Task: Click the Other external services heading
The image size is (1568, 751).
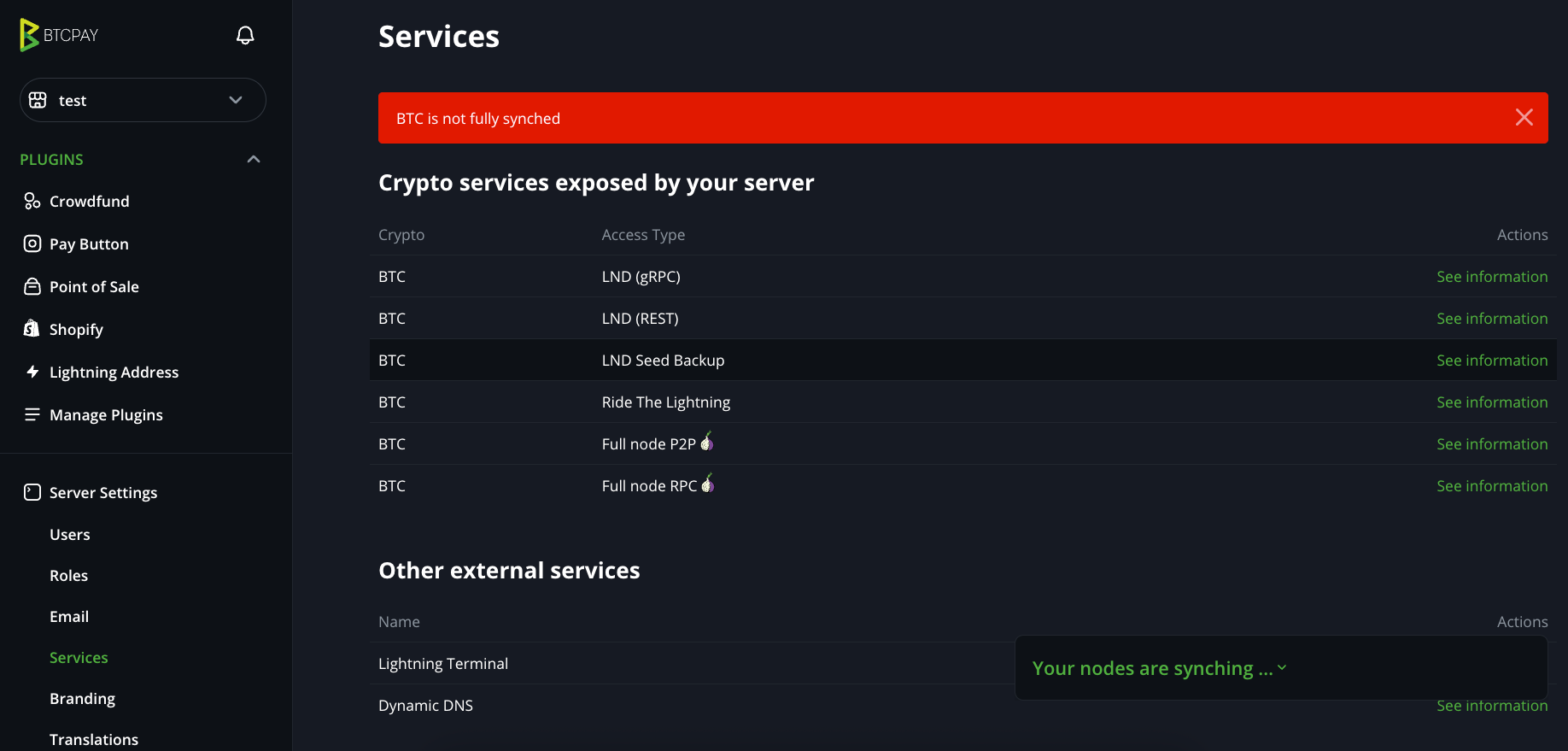Action: [x=509, y=570]
